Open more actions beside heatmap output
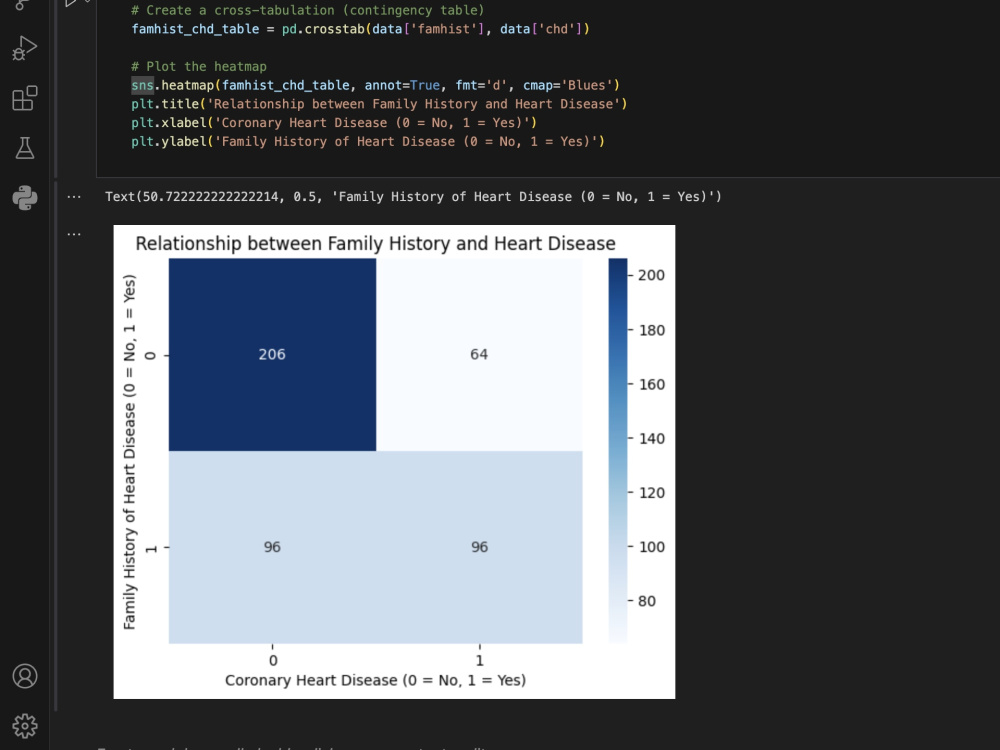Image resolution: width=1000 pixels, height=750 pixels. tap(74, 234)
